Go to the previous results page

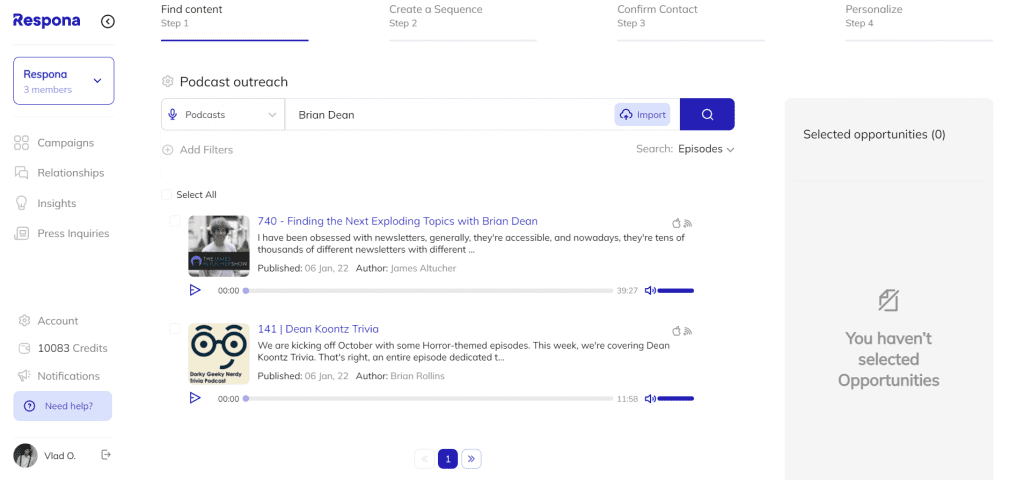(424, 459)
